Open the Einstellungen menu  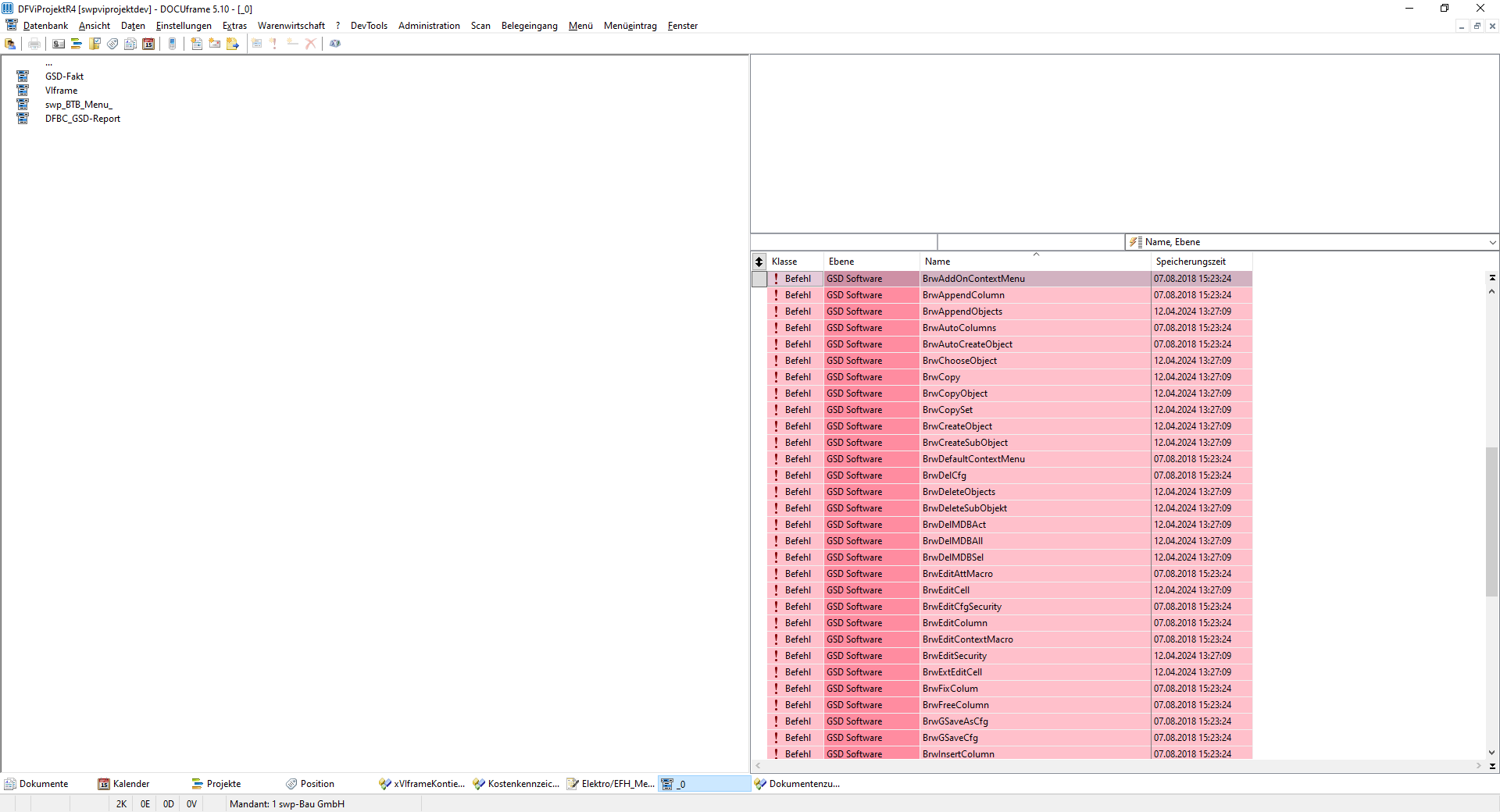(184, 26)
